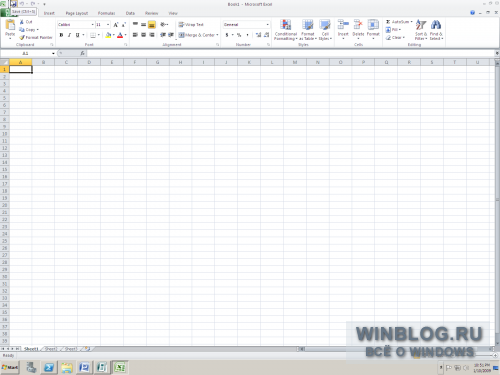Open the Excel icon on Windows taskbar
500x375 pixels.
120,367
